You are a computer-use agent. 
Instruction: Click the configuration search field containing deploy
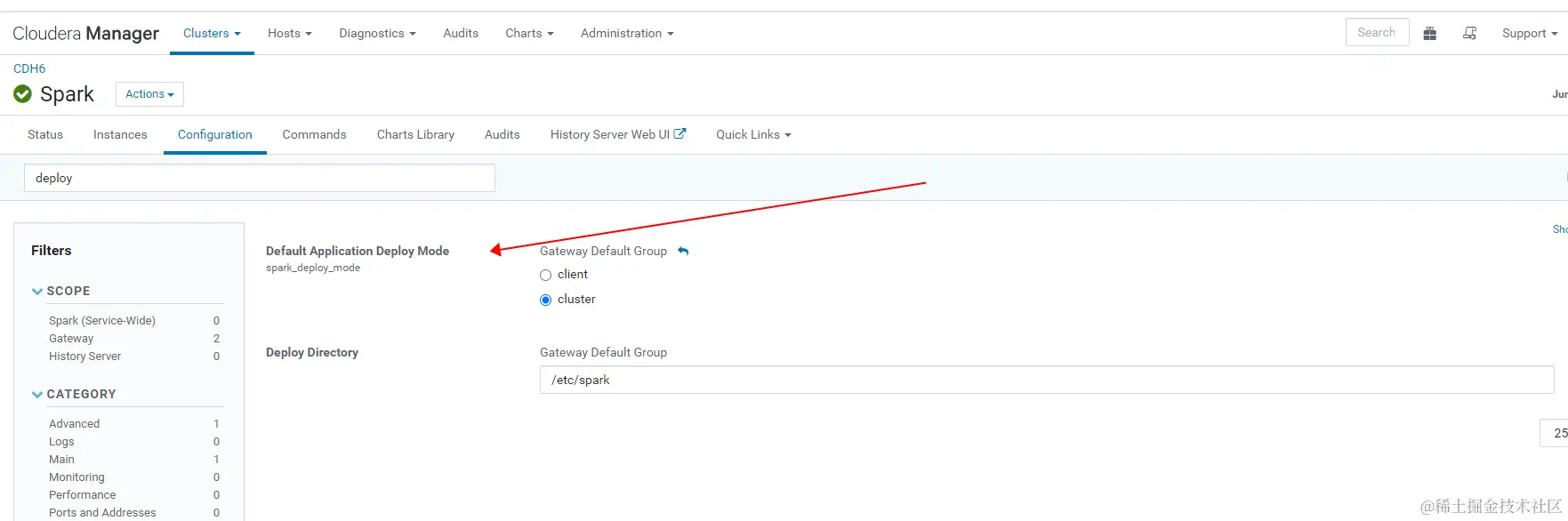point(259,178)
